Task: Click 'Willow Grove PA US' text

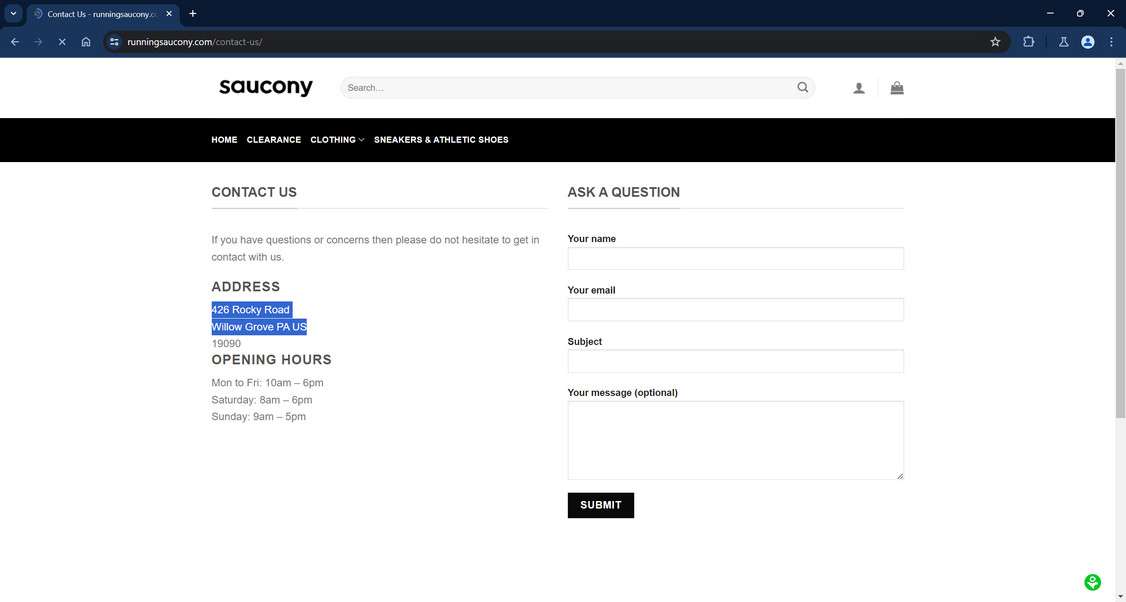Action: (259, 327)
